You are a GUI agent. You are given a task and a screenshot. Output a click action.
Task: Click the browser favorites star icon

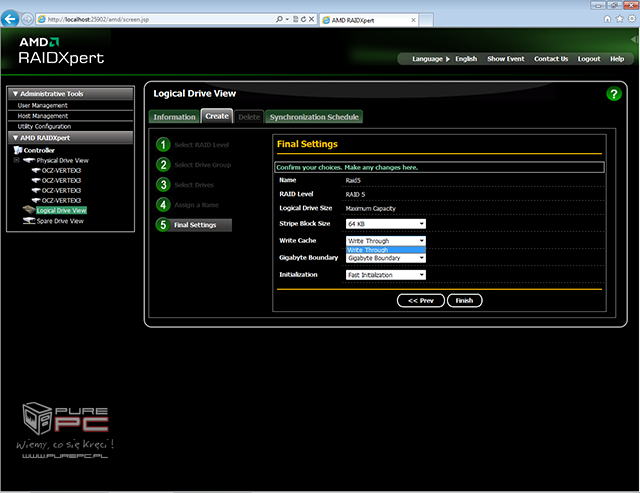[616, 19]
